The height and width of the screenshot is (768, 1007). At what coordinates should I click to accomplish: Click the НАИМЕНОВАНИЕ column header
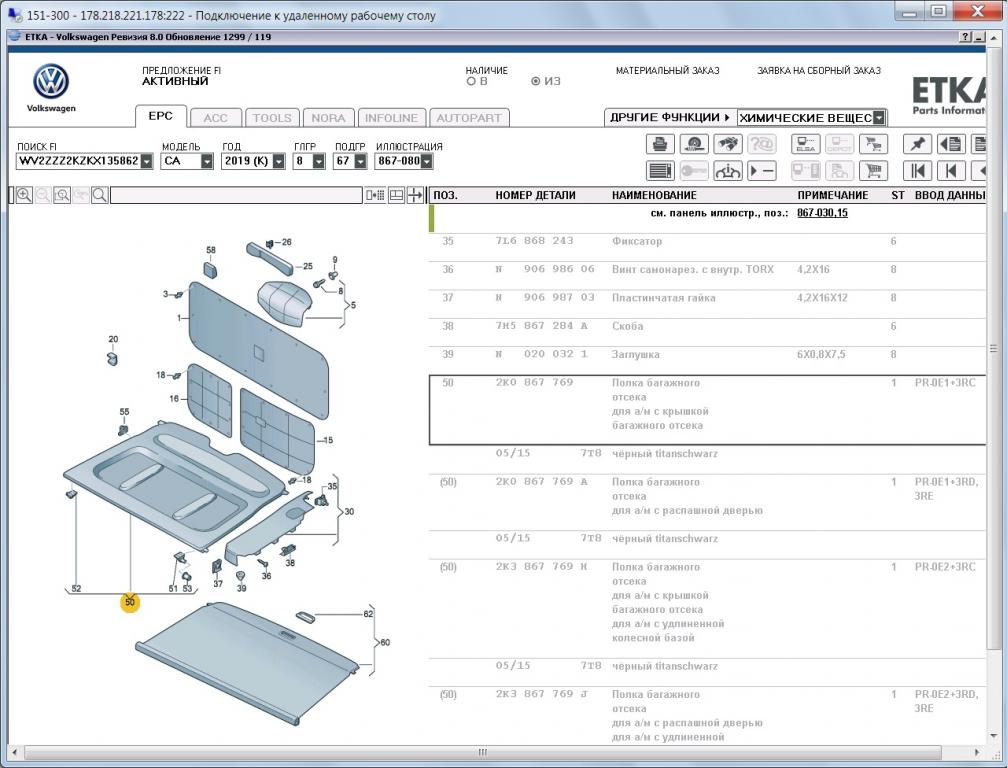654,195
